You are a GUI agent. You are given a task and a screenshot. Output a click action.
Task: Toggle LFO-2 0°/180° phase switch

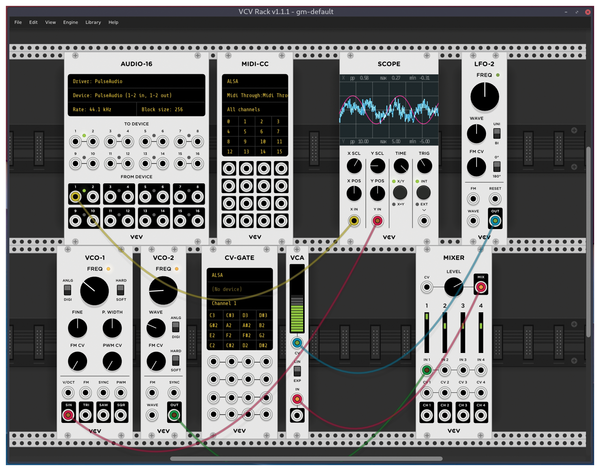[497, 167]
